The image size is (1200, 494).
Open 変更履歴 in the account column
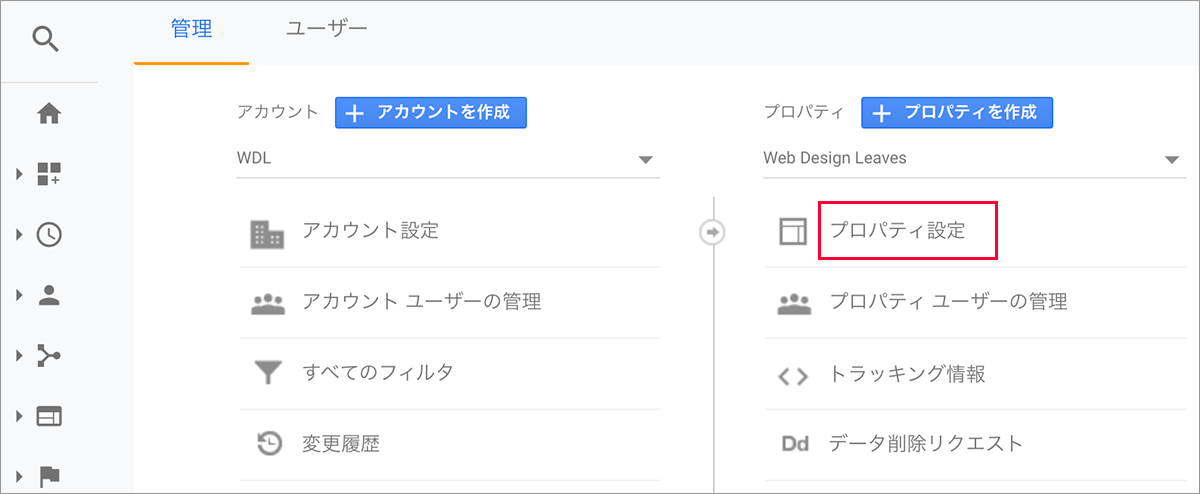[341, 443]
